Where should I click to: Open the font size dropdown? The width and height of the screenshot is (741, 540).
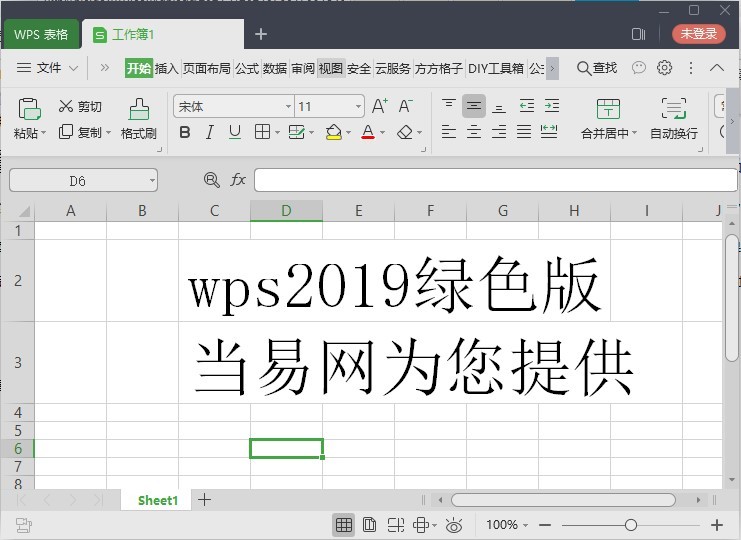tap(359, 106)
